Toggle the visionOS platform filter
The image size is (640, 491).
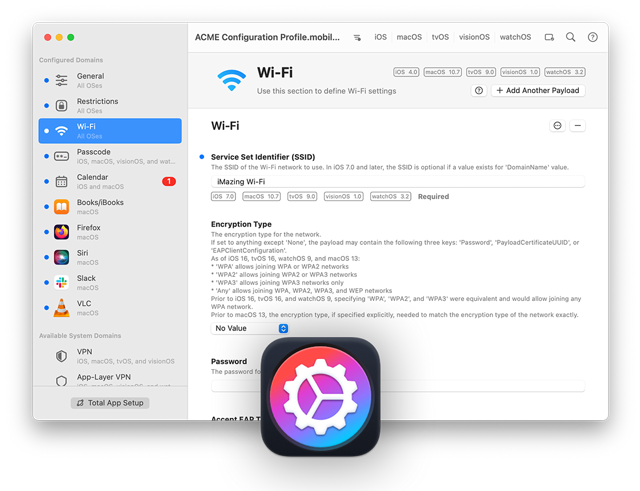(474, 37)
